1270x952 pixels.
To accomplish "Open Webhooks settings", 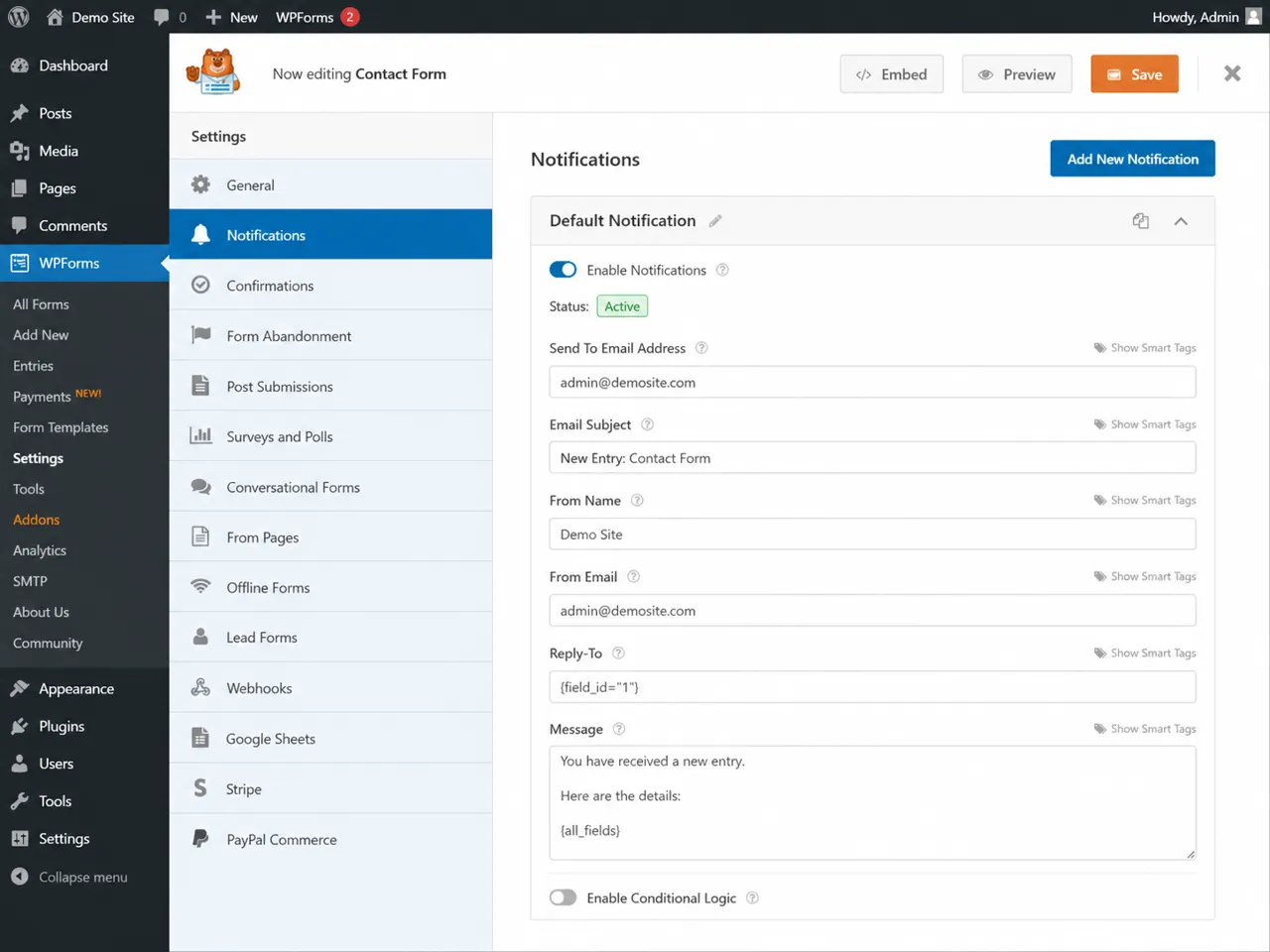I will tap(330, 688).
